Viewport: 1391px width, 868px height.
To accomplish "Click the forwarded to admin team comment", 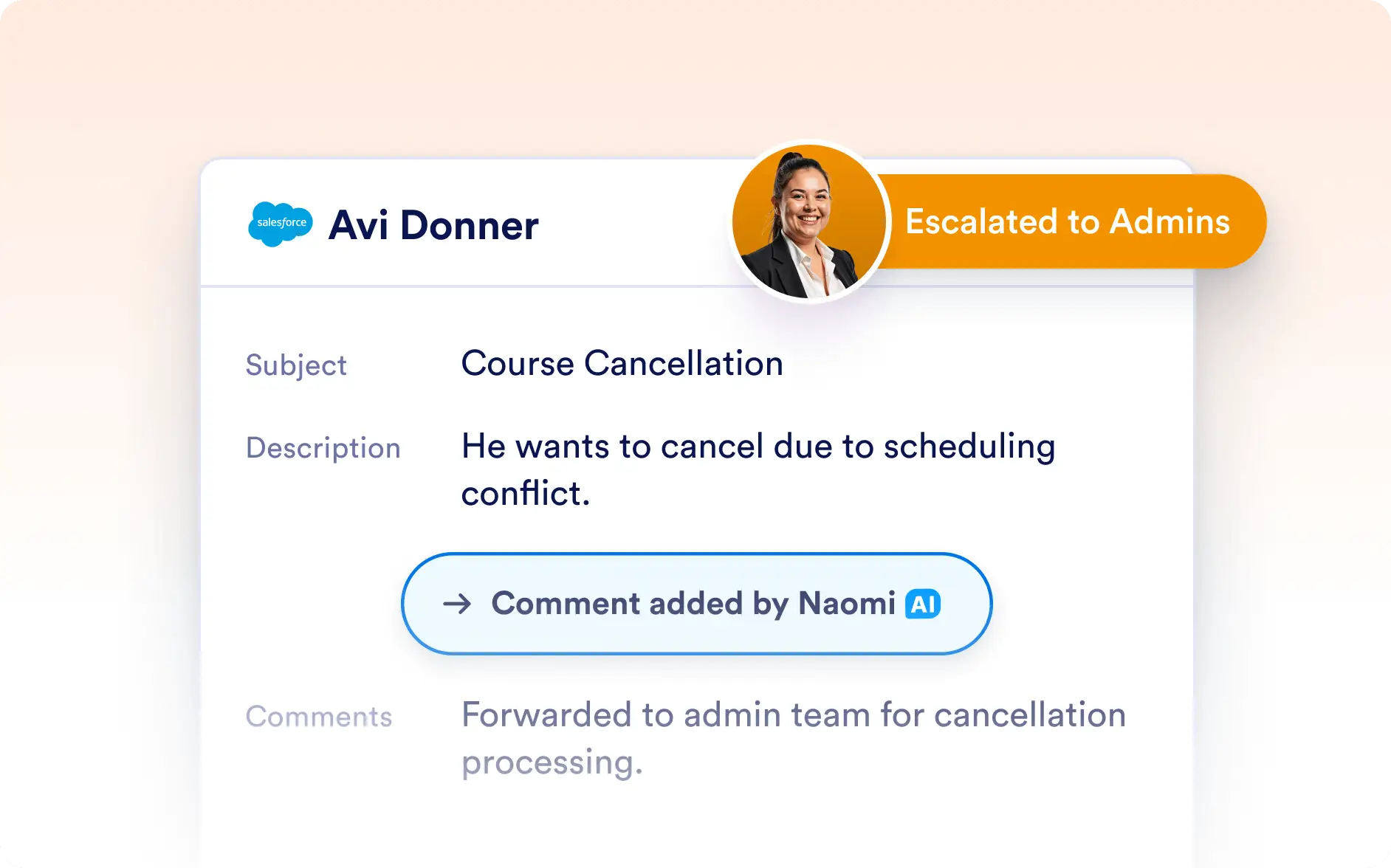I will pos(794,738).
